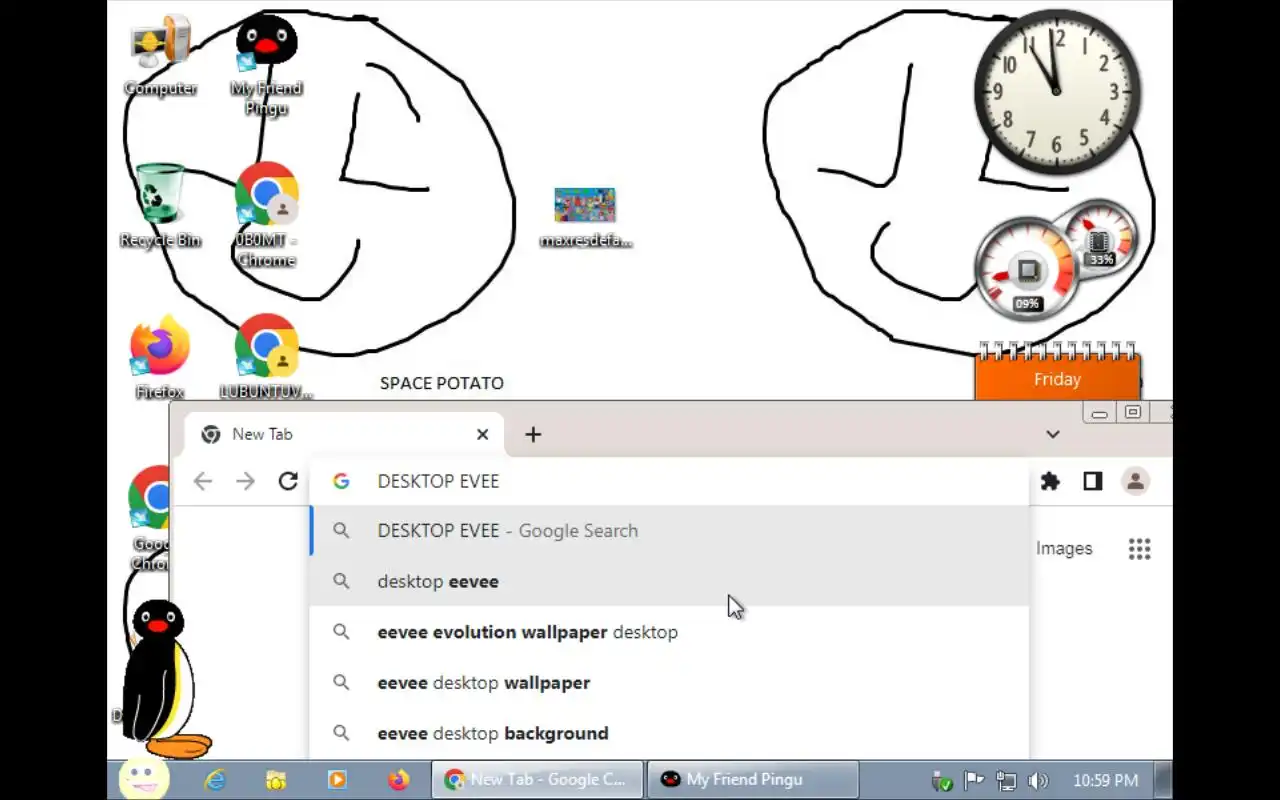Open the Google Chrome desktop shortcut behind window
This screenshot has height=800, width=1280.
[x=150, y=517]
